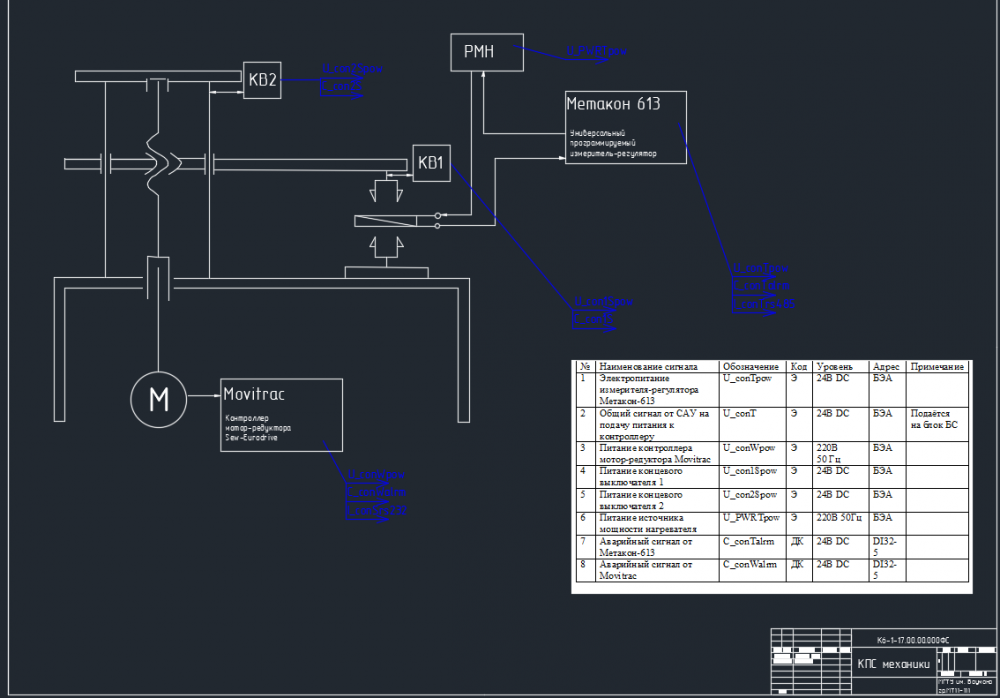Click the Movitrac controller block
This screenshot has height=698, width=1000.
[x=281, y=415]
